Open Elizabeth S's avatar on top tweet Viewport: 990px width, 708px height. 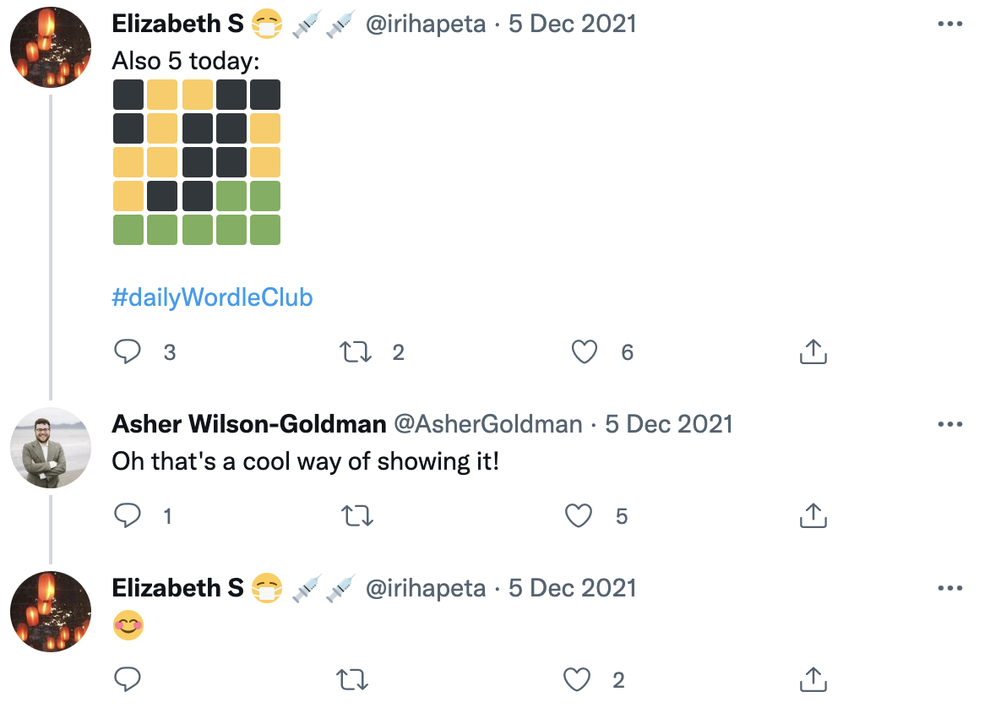pyautogui.click(x=50, y=46)
